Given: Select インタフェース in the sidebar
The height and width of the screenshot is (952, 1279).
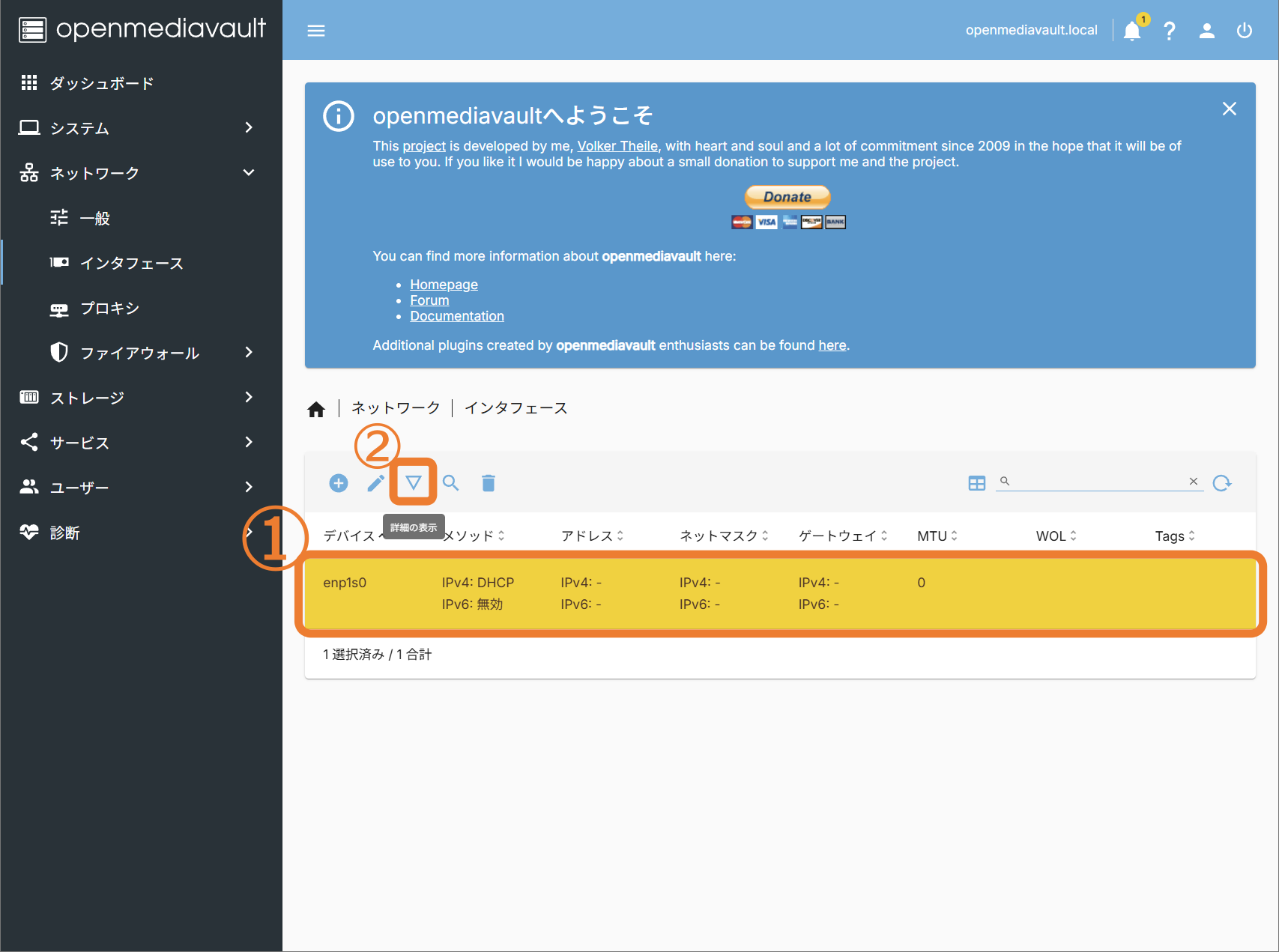Looking at the screenshot, I should (x=141, y=263).
